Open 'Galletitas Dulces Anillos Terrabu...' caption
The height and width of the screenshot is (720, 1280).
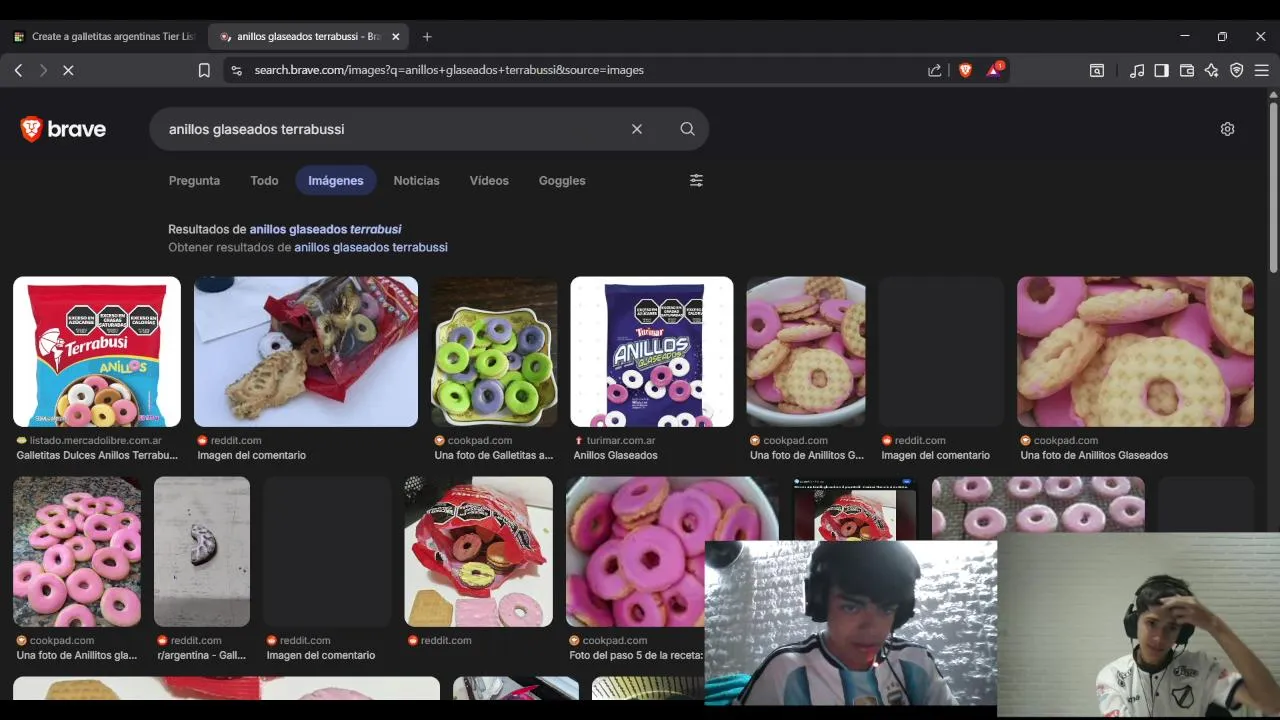97,455
